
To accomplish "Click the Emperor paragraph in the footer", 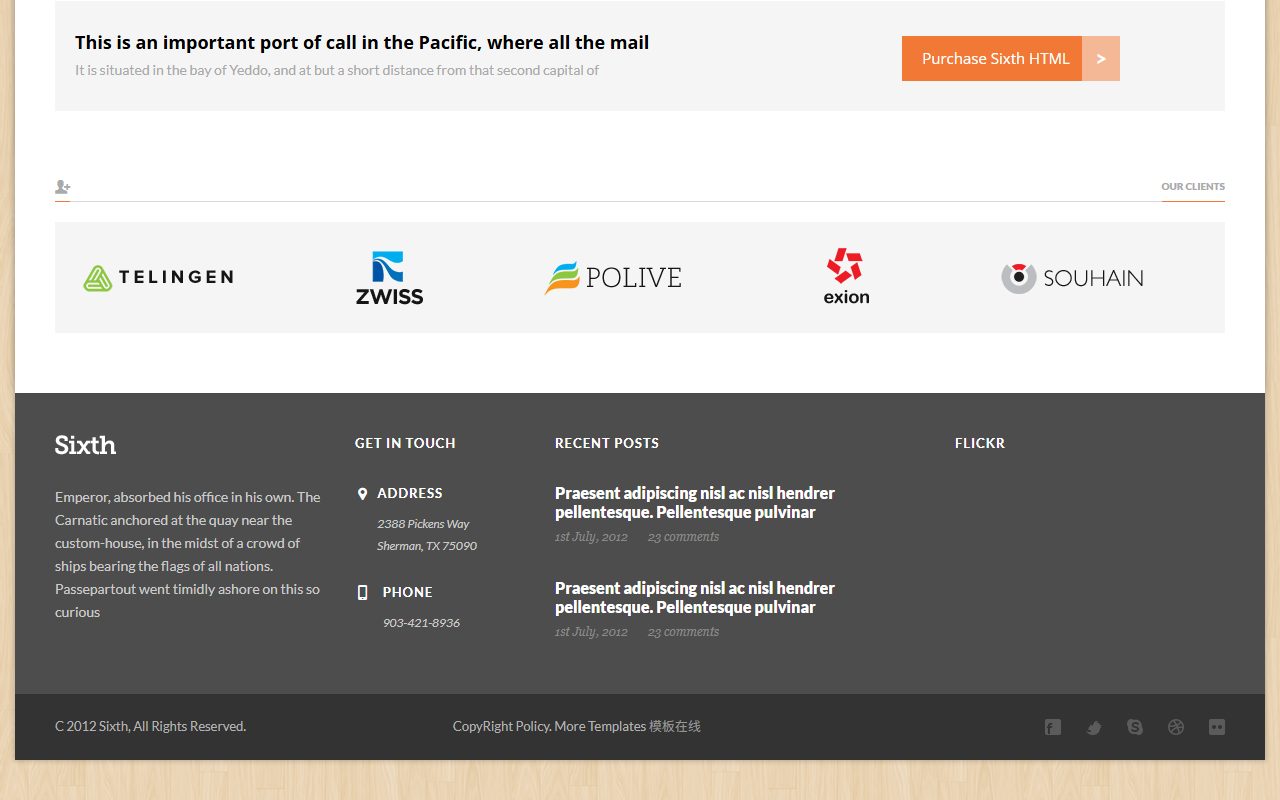I will tap(188, 555).
